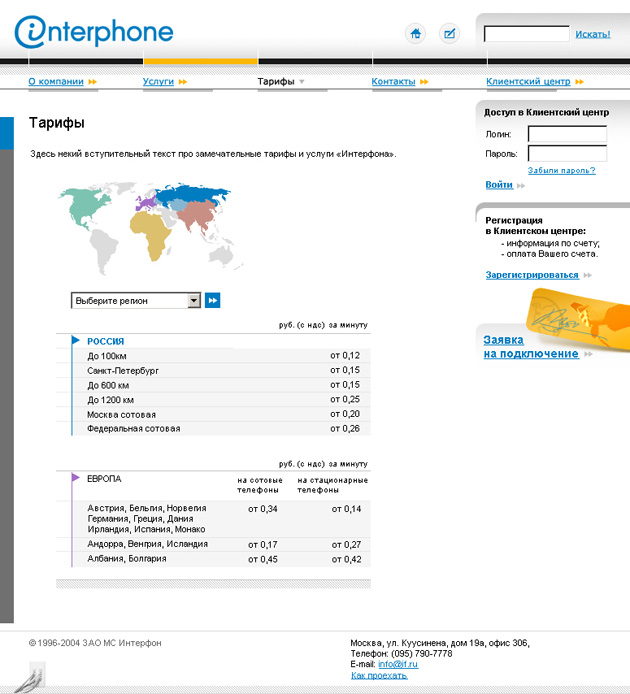This screenshot has width=630, height=694.
Task: Click the Interphone logo
Action: tap(94, 33)
